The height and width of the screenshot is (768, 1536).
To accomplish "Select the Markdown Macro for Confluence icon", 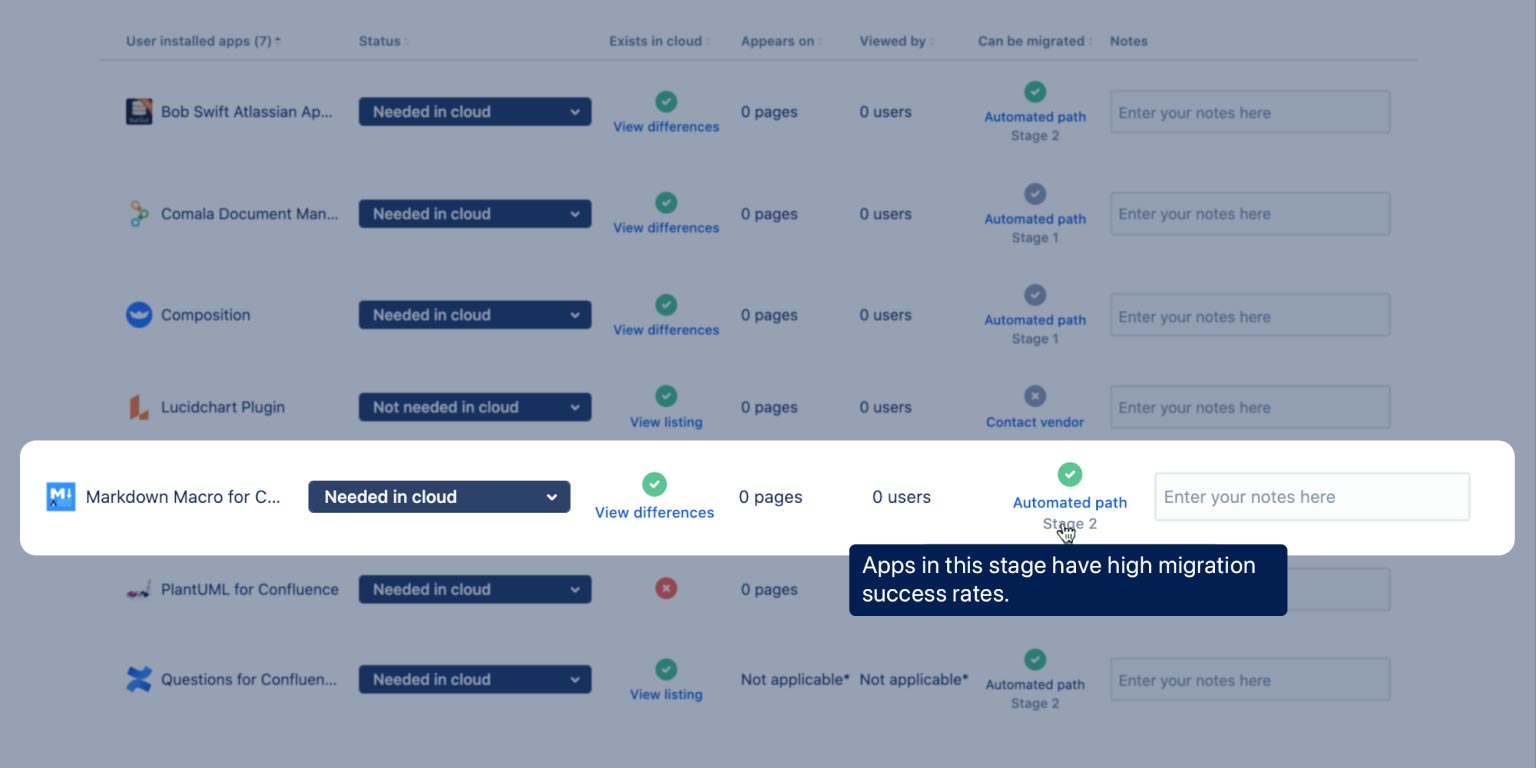I will click(61, 496).
